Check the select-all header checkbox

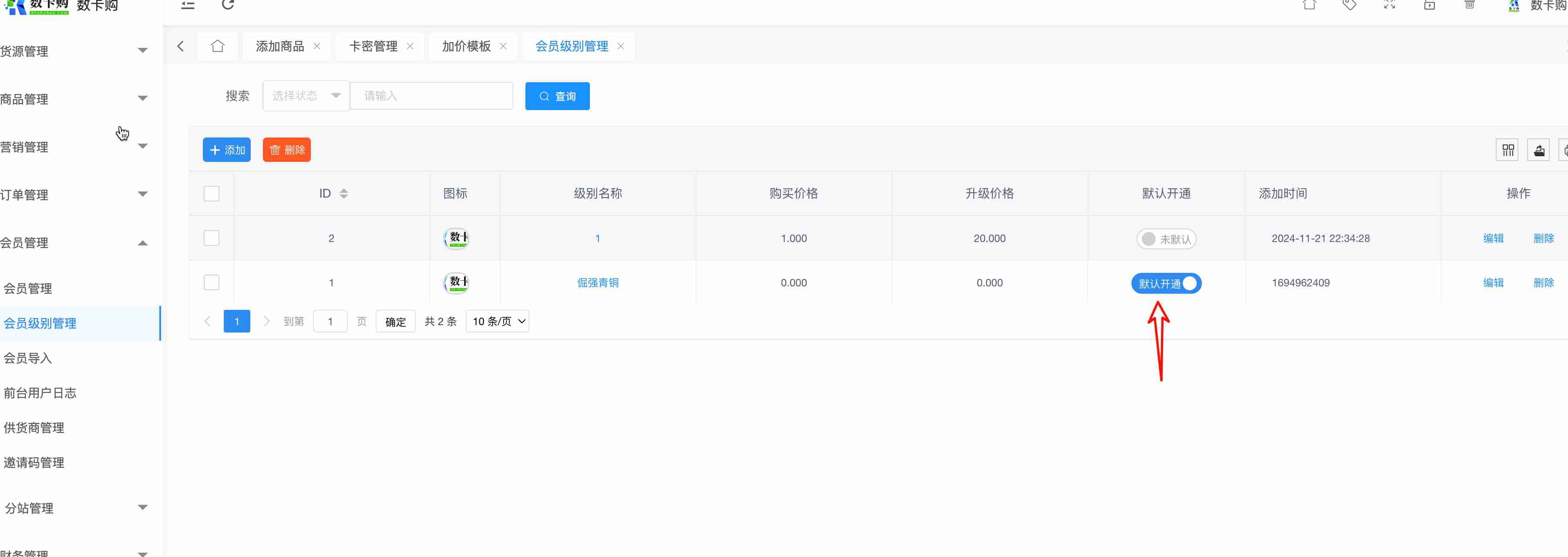click(211, 194)
